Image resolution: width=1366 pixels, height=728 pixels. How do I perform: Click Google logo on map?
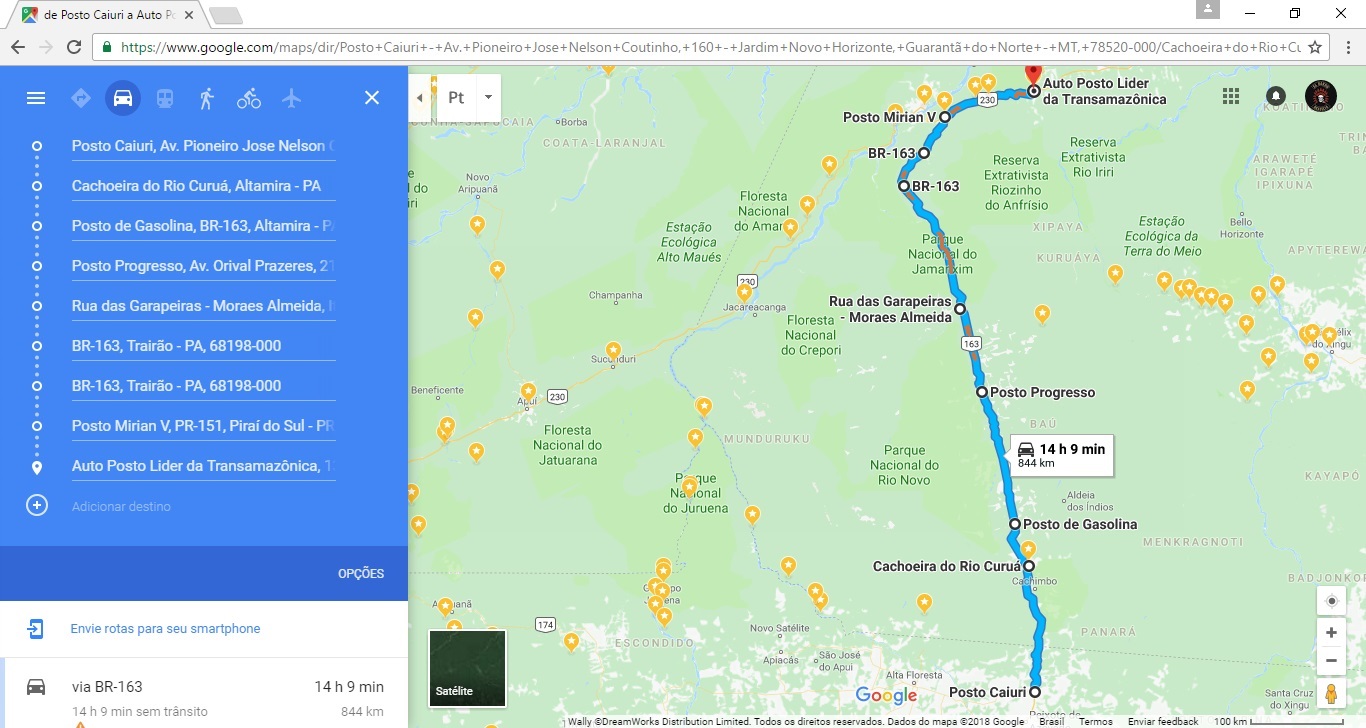pyautogui.click(x=886, y=696)
